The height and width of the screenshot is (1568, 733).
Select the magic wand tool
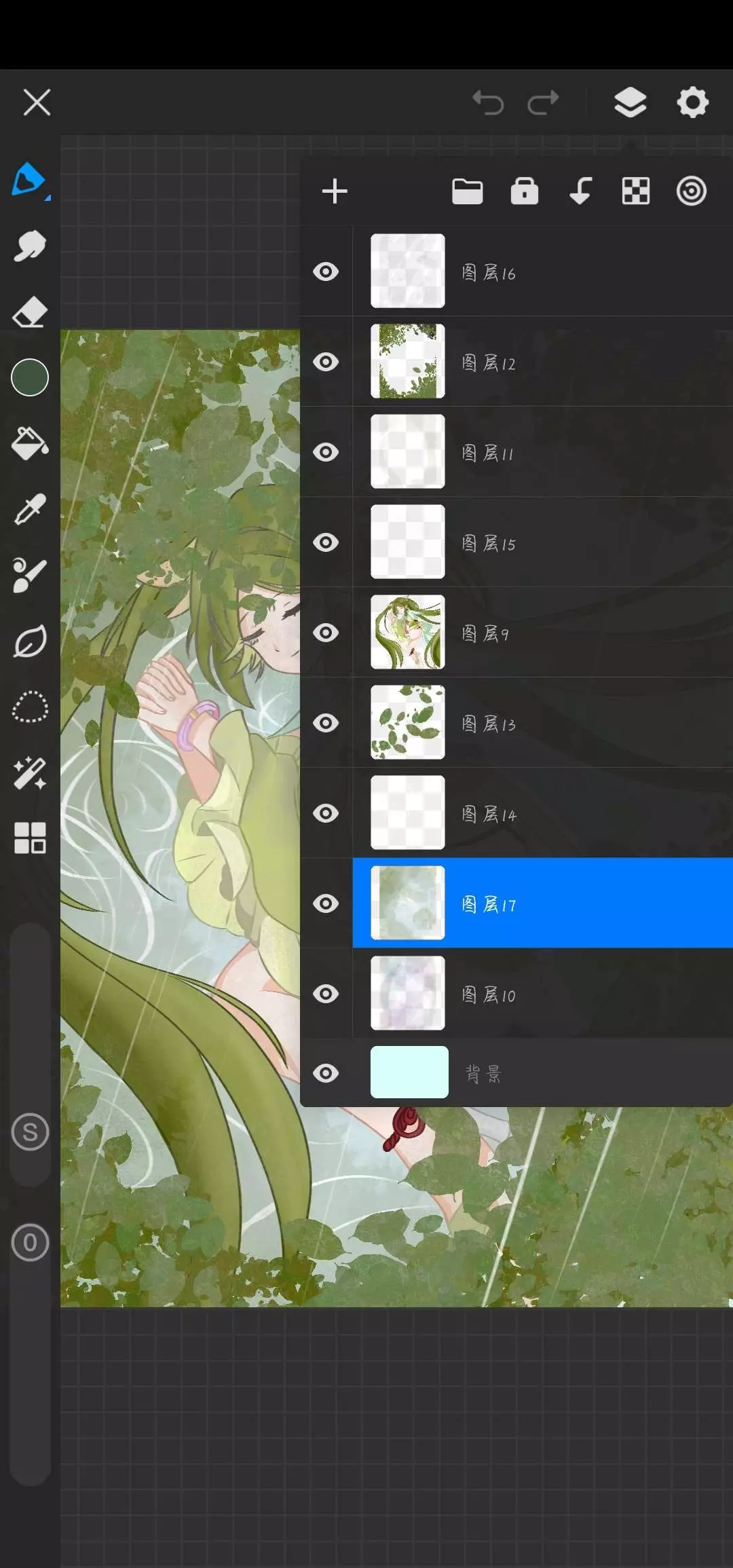pos(30,773)
